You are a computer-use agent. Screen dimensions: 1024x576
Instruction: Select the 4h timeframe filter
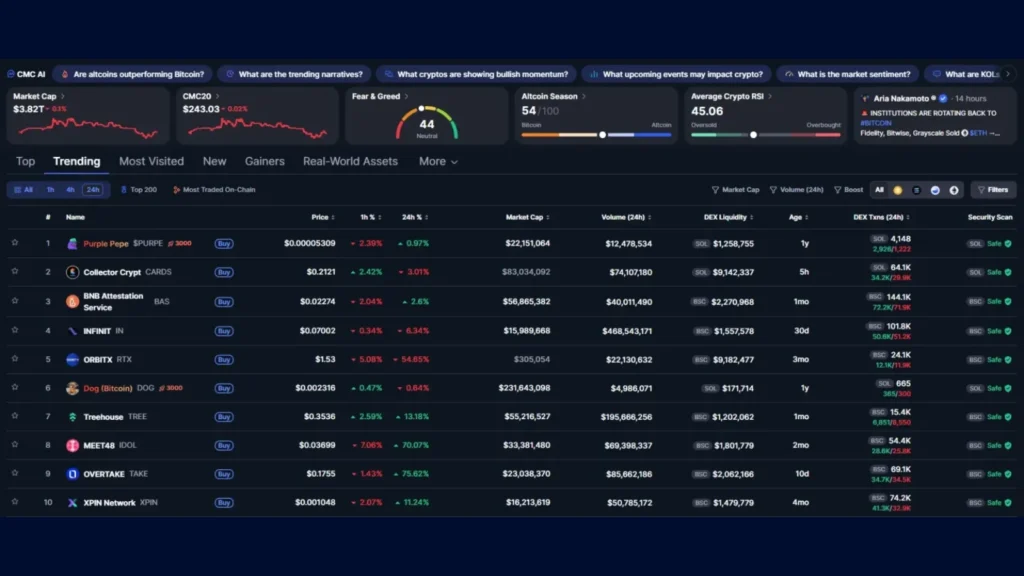click(x=70, y=190)
